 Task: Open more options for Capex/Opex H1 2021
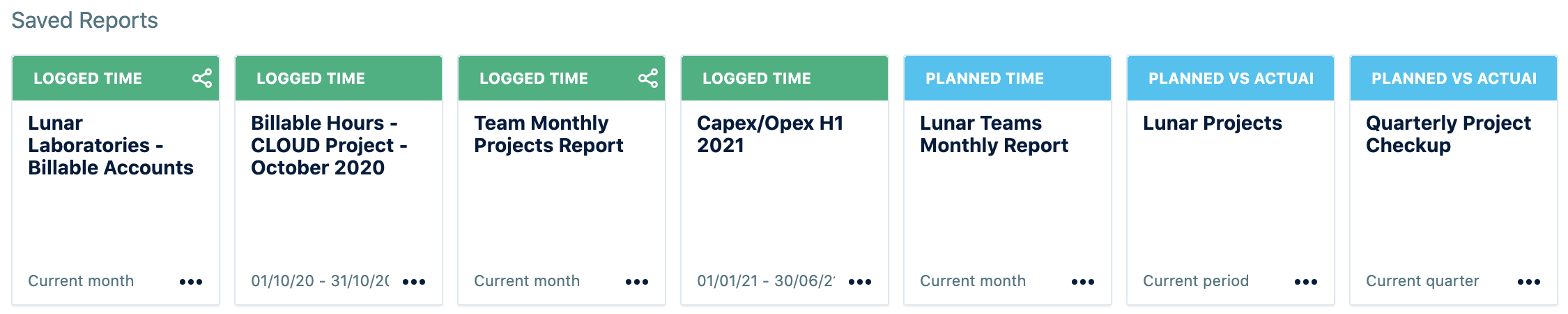click(x=860, y=282)
